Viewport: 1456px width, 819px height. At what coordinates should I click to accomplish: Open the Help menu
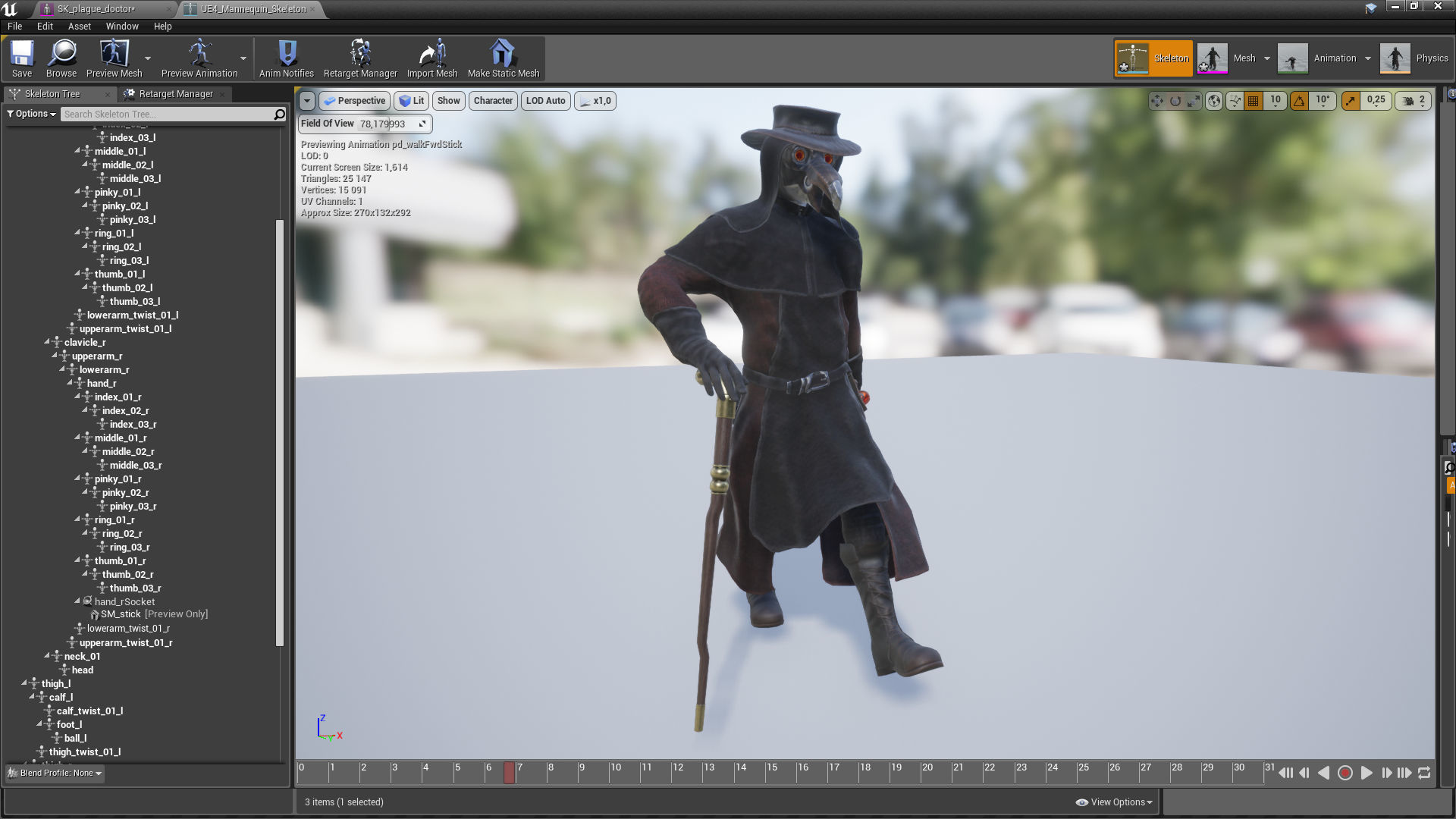pyautogui.click(x=162, y=26)
